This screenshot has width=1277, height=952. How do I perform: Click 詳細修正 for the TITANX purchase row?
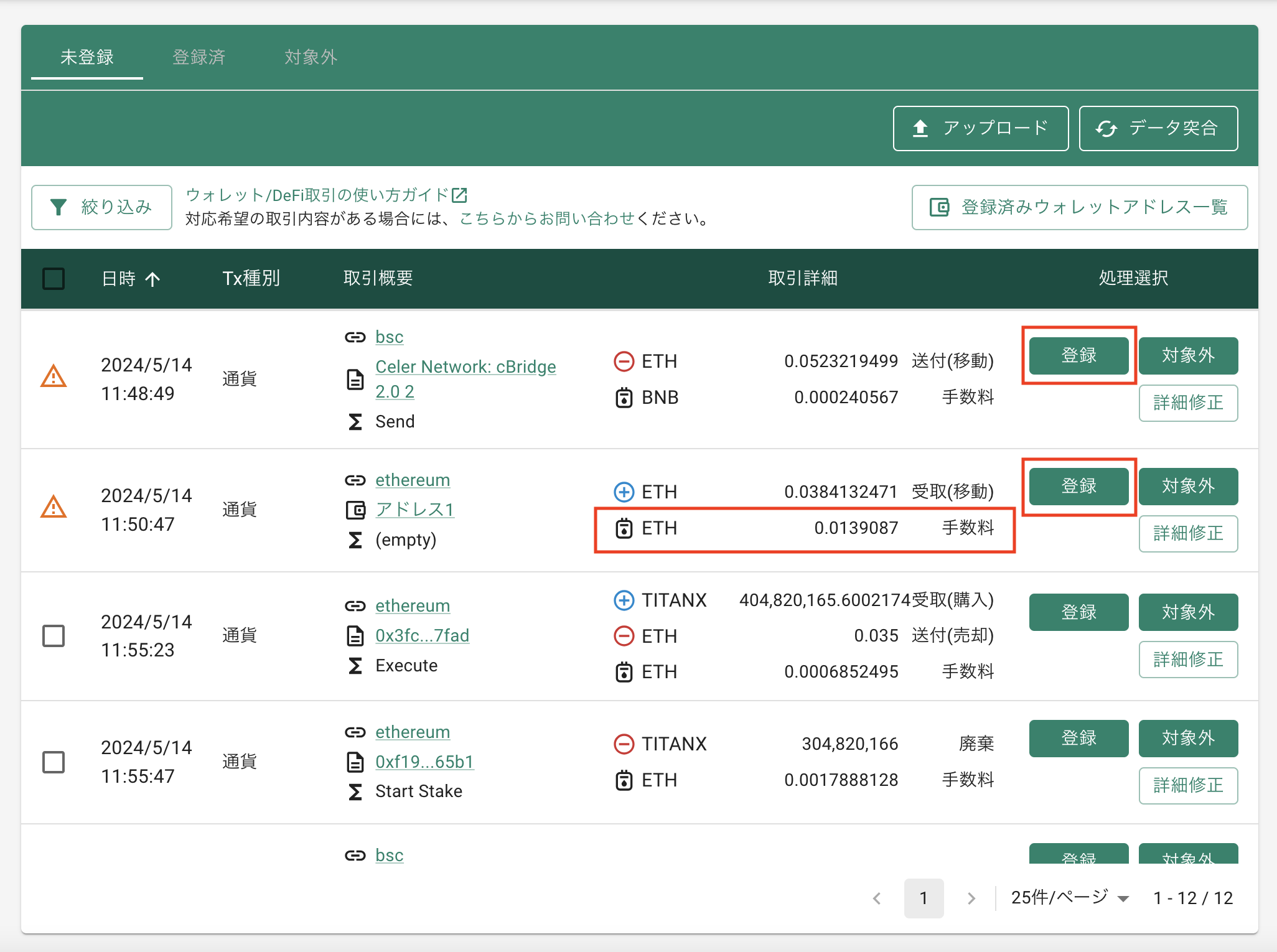(x=1188, y=660)
